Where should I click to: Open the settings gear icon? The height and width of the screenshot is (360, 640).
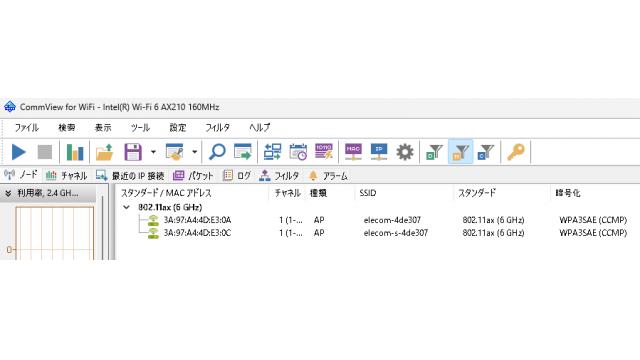pos(405,152)
